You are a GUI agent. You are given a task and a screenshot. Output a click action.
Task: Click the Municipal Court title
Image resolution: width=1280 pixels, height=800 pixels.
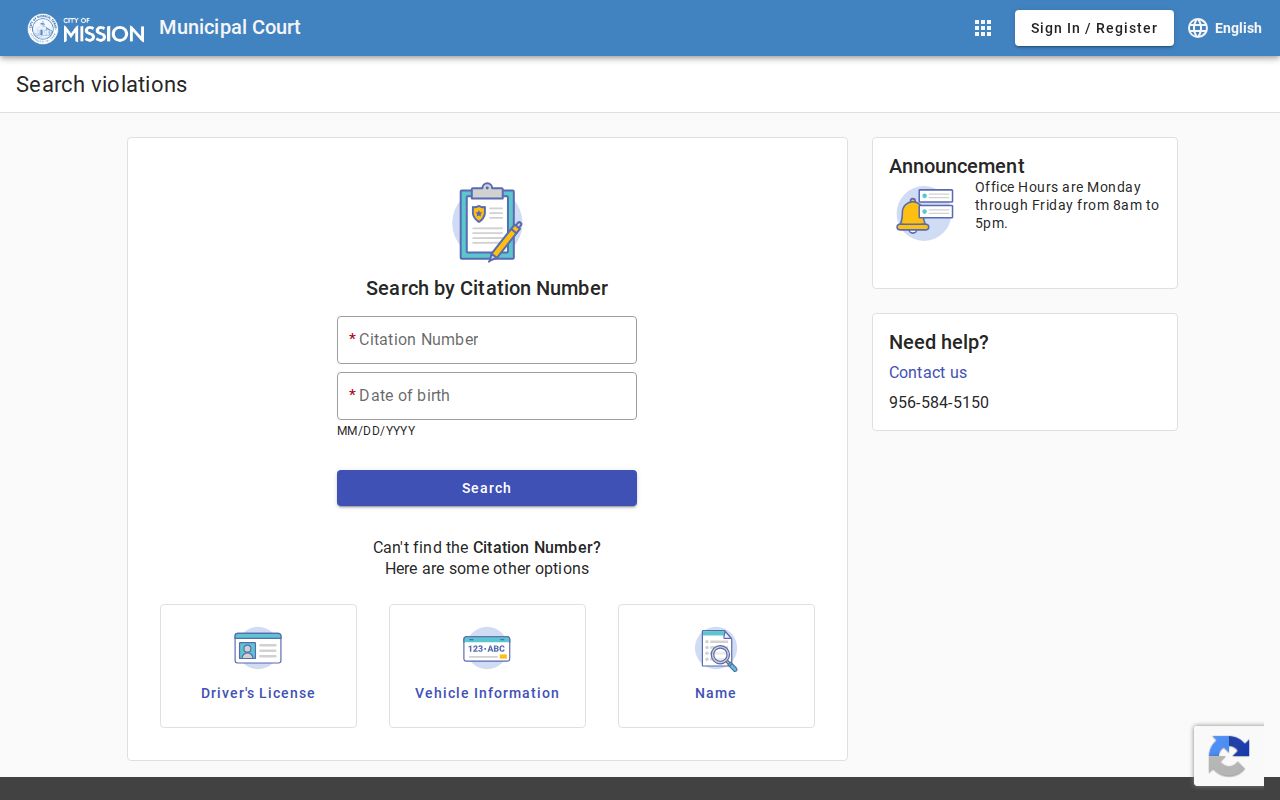[230, 27]
